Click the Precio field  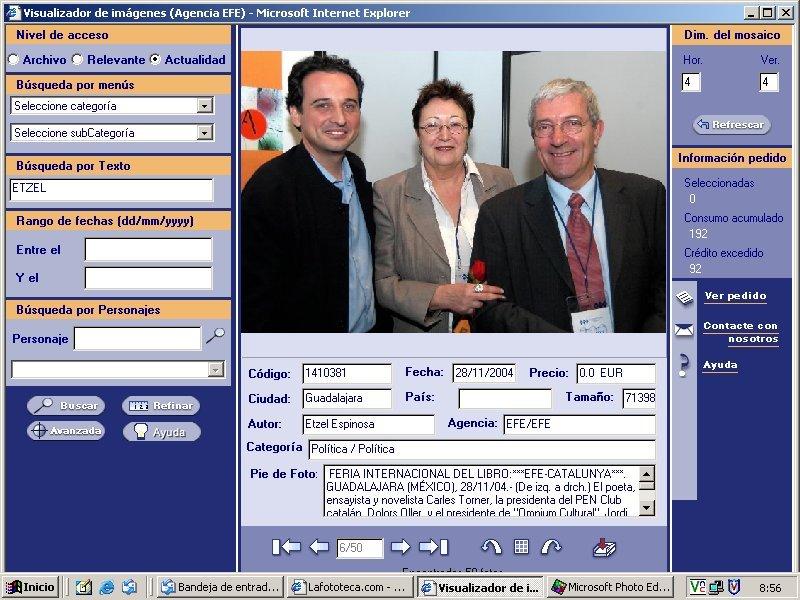(616, 373)
